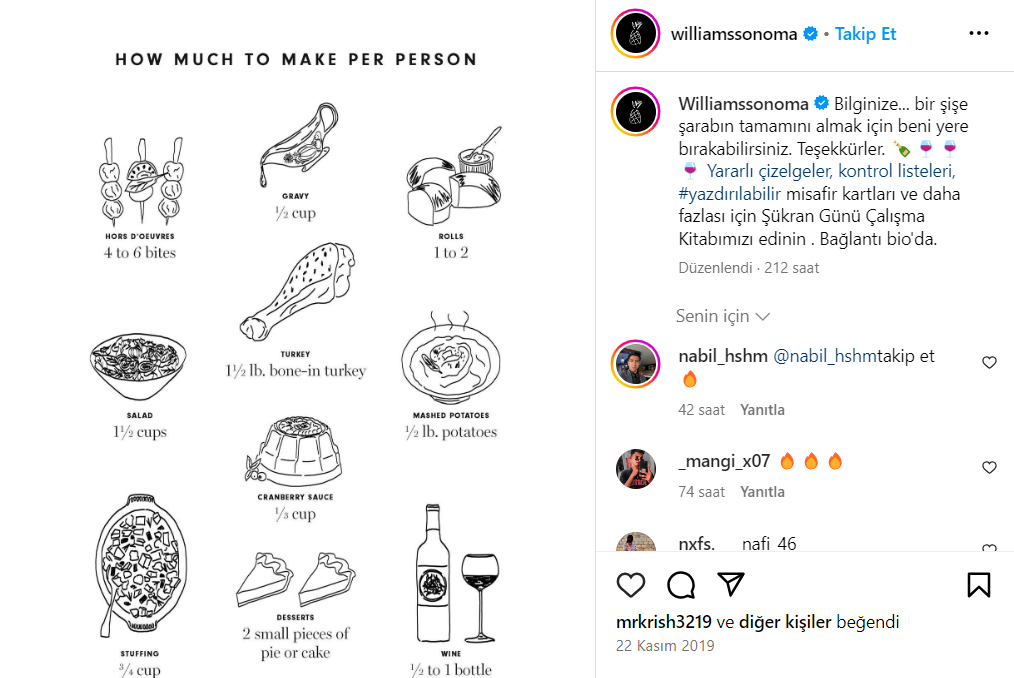This screenshot has width=1014, height=678.
Task: Click the @nabil_hshm mention link
Action: coord(825,356)
